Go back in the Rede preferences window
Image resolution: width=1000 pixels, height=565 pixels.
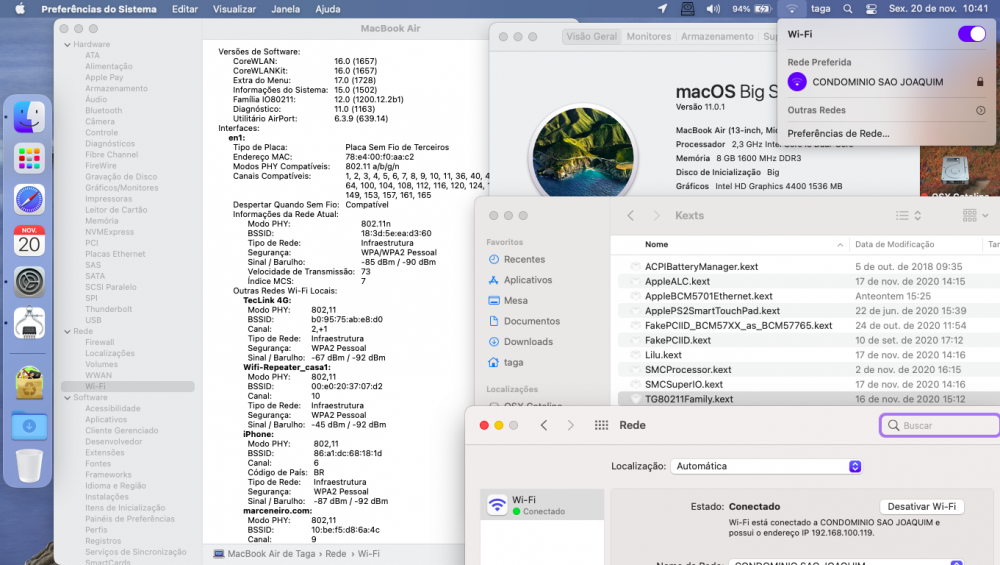click(x=544, y=425)
